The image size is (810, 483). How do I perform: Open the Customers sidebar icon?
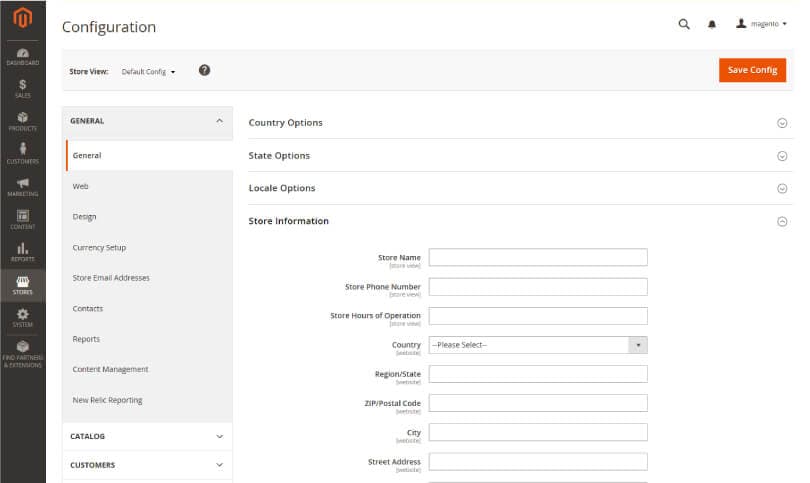[x=22, y=153]
